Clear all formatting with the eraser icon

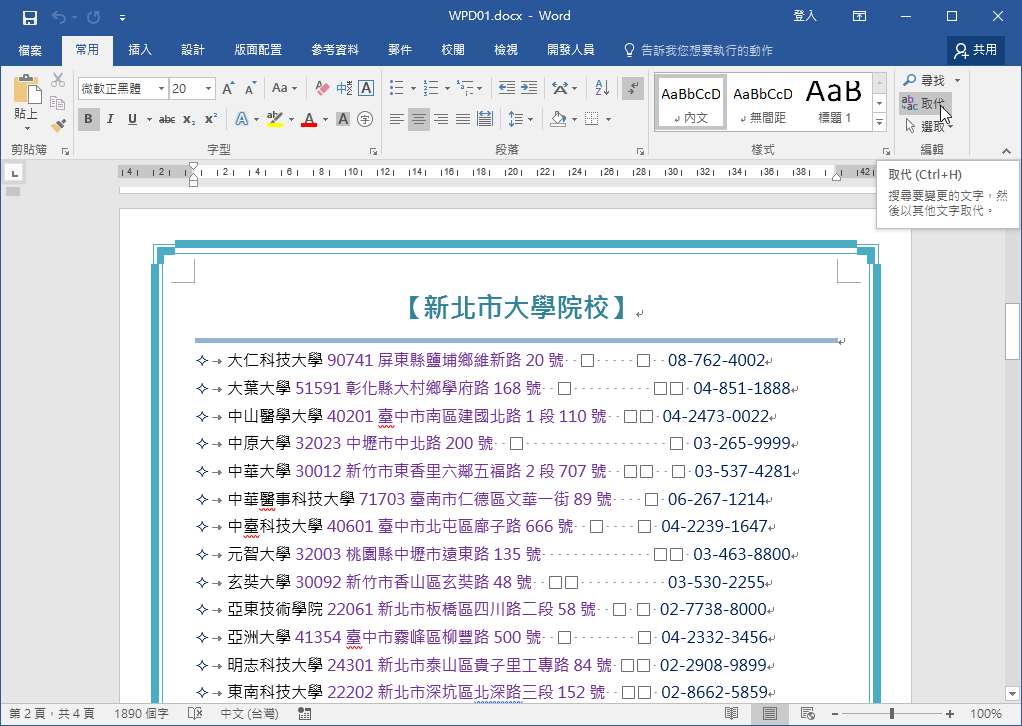point(322,88)
